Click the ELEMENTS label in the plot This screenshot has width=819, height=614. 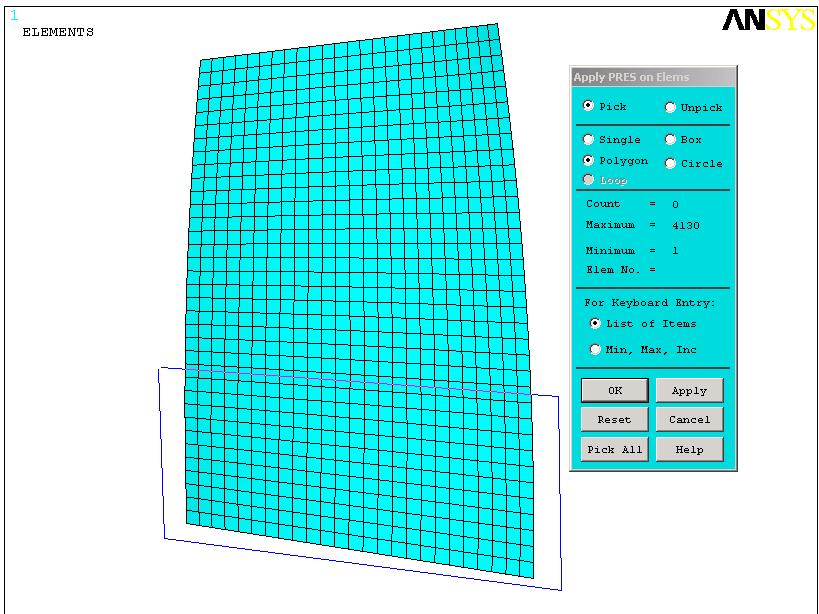pos(58,32)
